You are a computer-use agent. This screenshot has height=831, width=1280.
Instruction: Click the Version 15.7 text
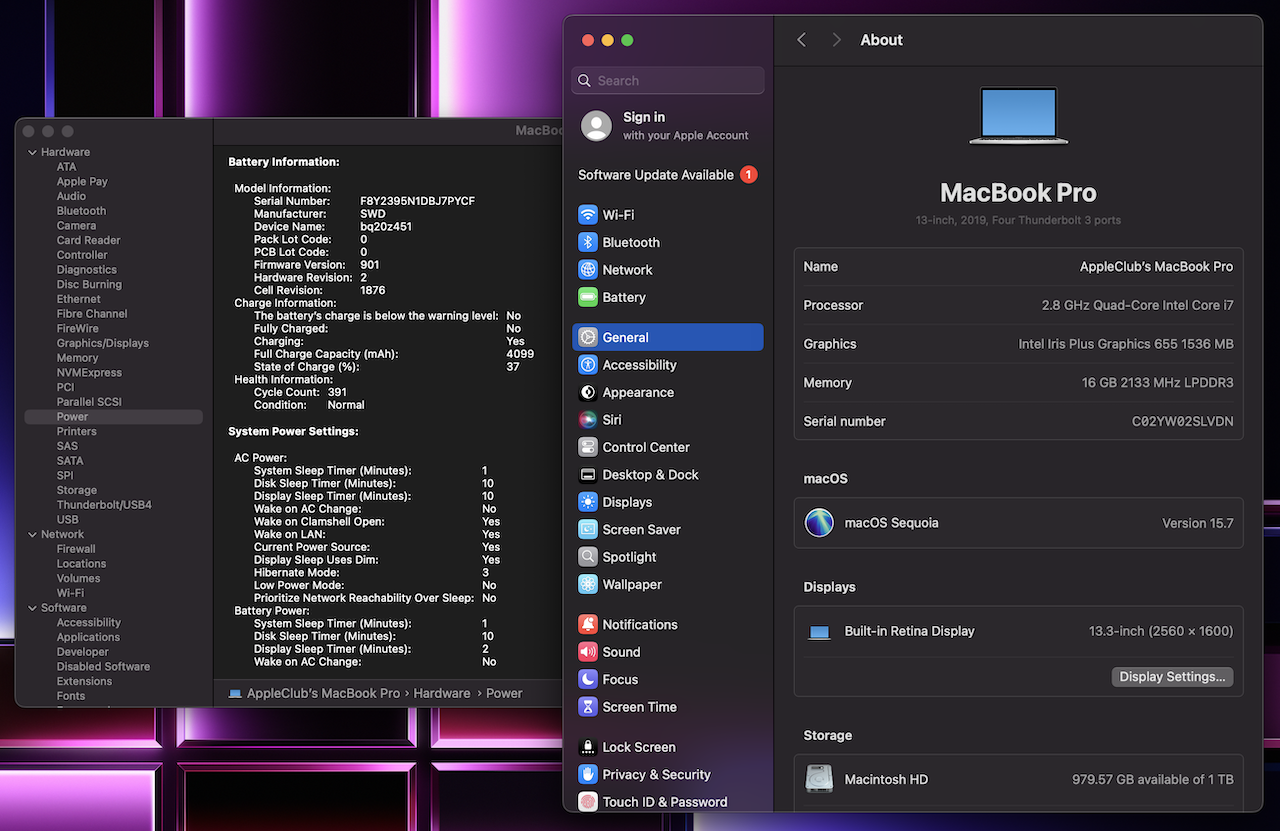[1197, 523]
